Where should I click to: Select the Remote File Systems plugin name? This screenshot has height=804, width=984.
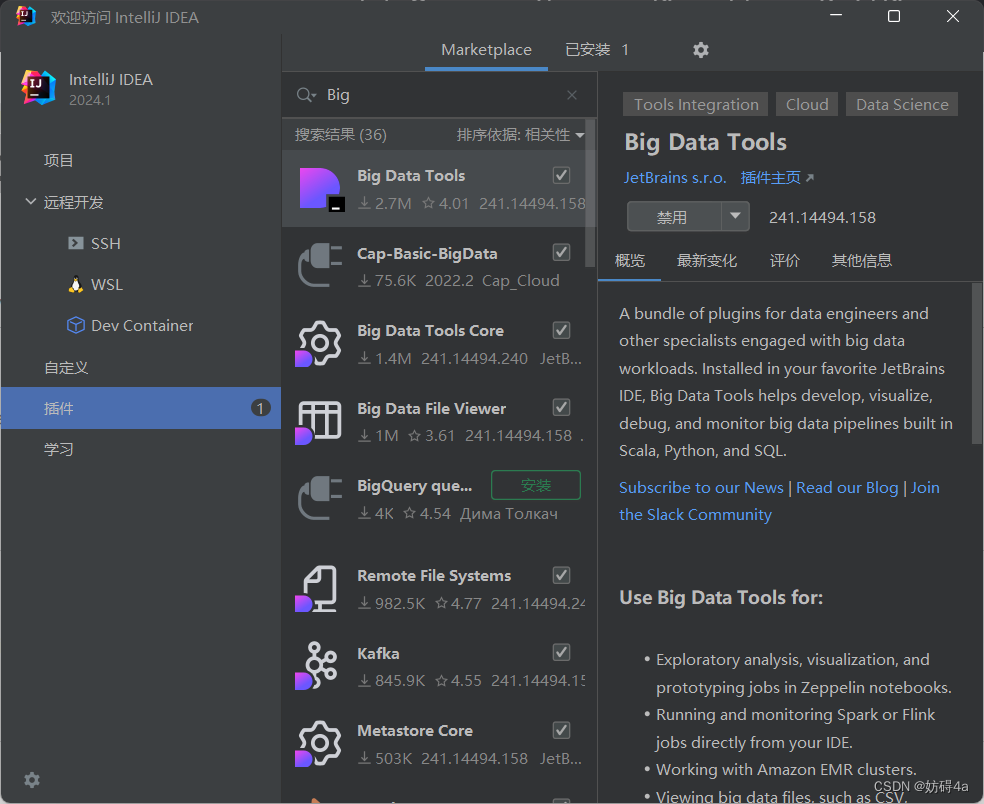point(434,576)
